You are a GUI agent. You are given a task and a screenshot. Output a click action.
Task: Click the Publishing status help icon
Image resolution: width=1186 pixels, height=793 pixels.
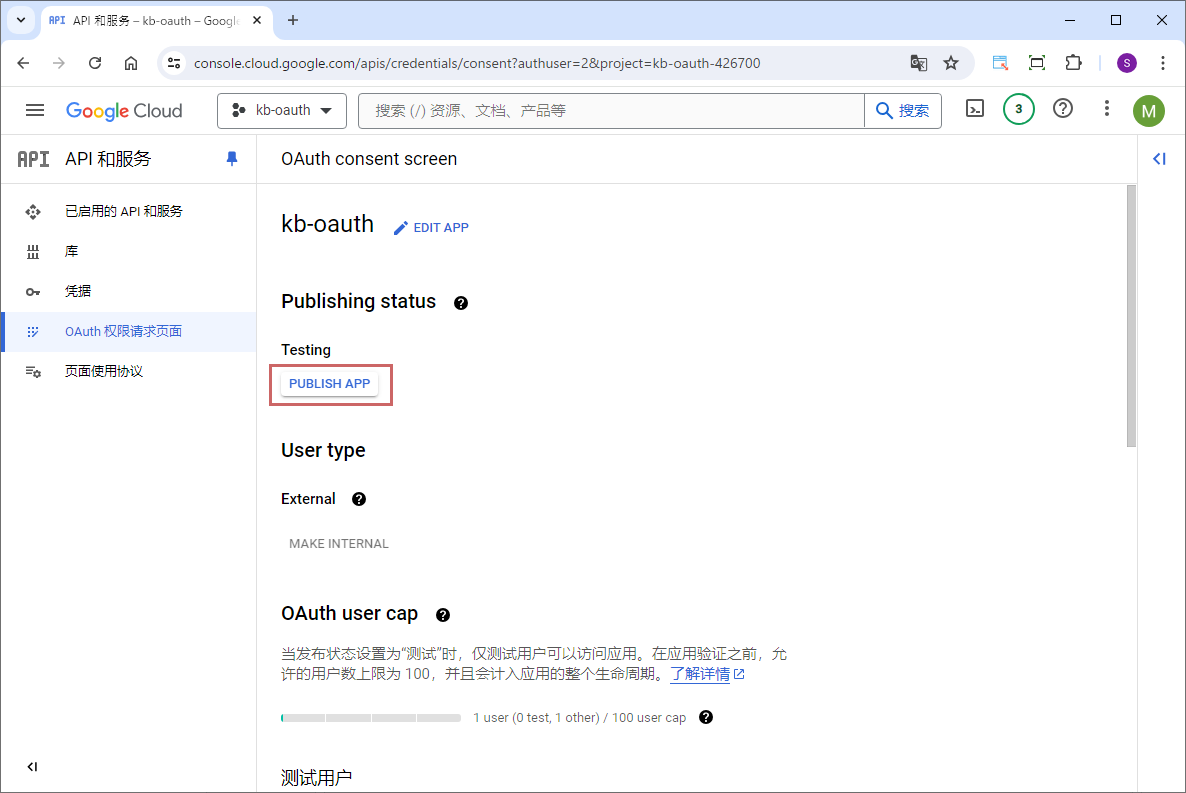[x=461, y=303]
